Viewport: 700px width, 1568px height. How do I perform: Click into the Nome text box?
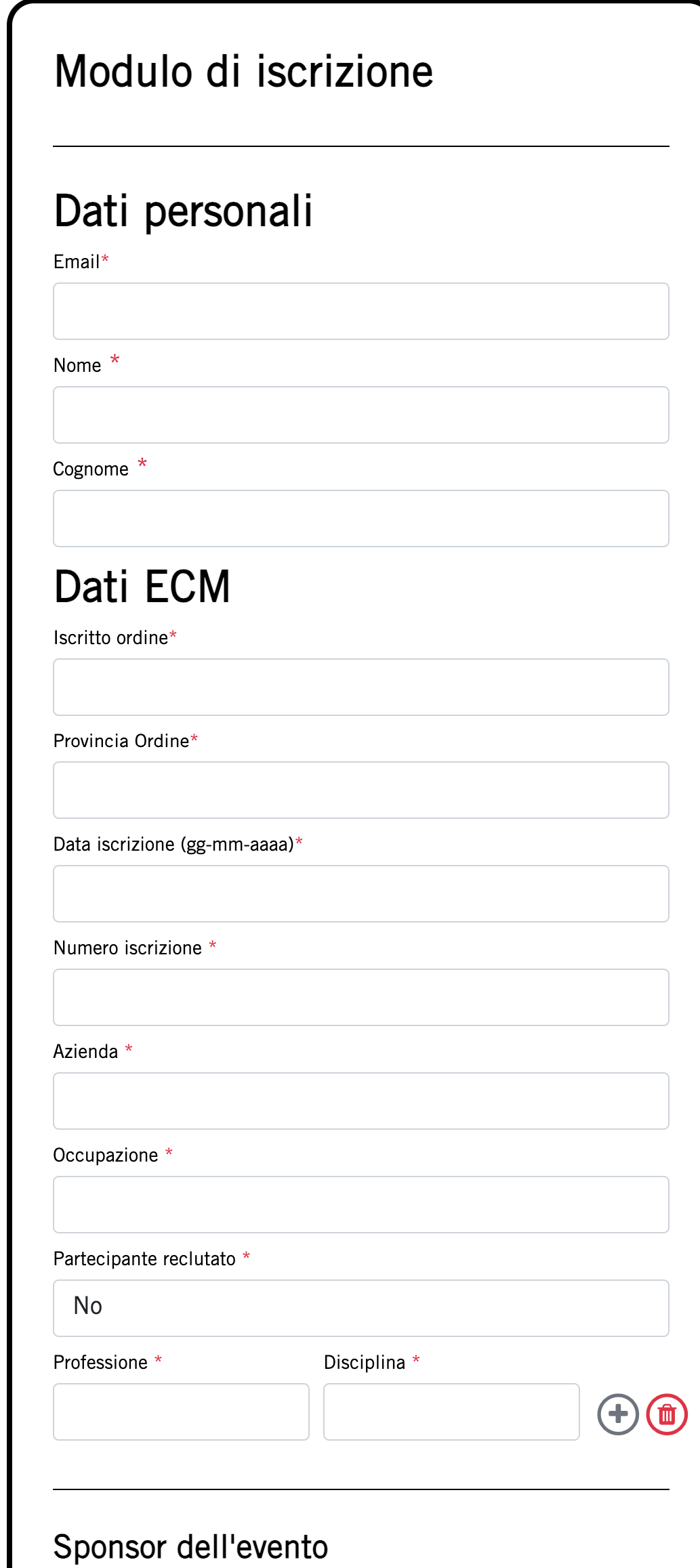(361, 415)
